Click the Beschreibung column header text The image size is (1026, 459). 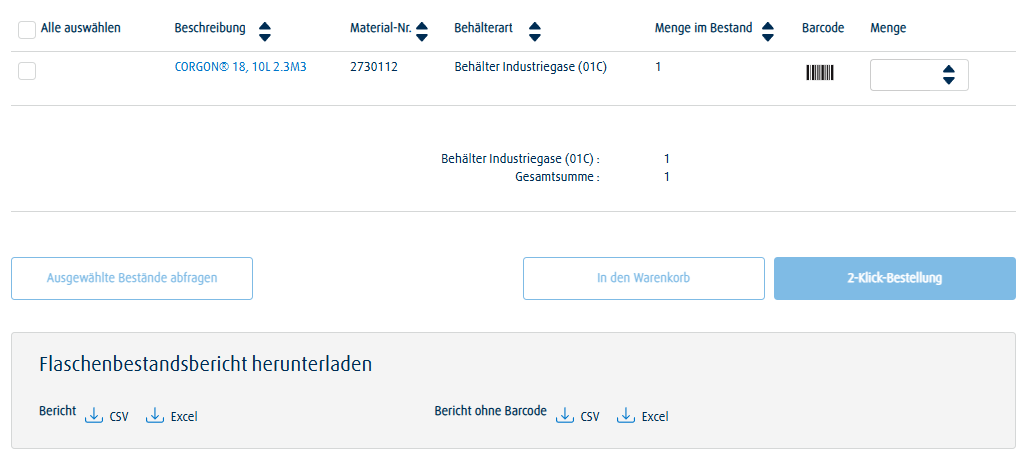click(x=209, y=28)
